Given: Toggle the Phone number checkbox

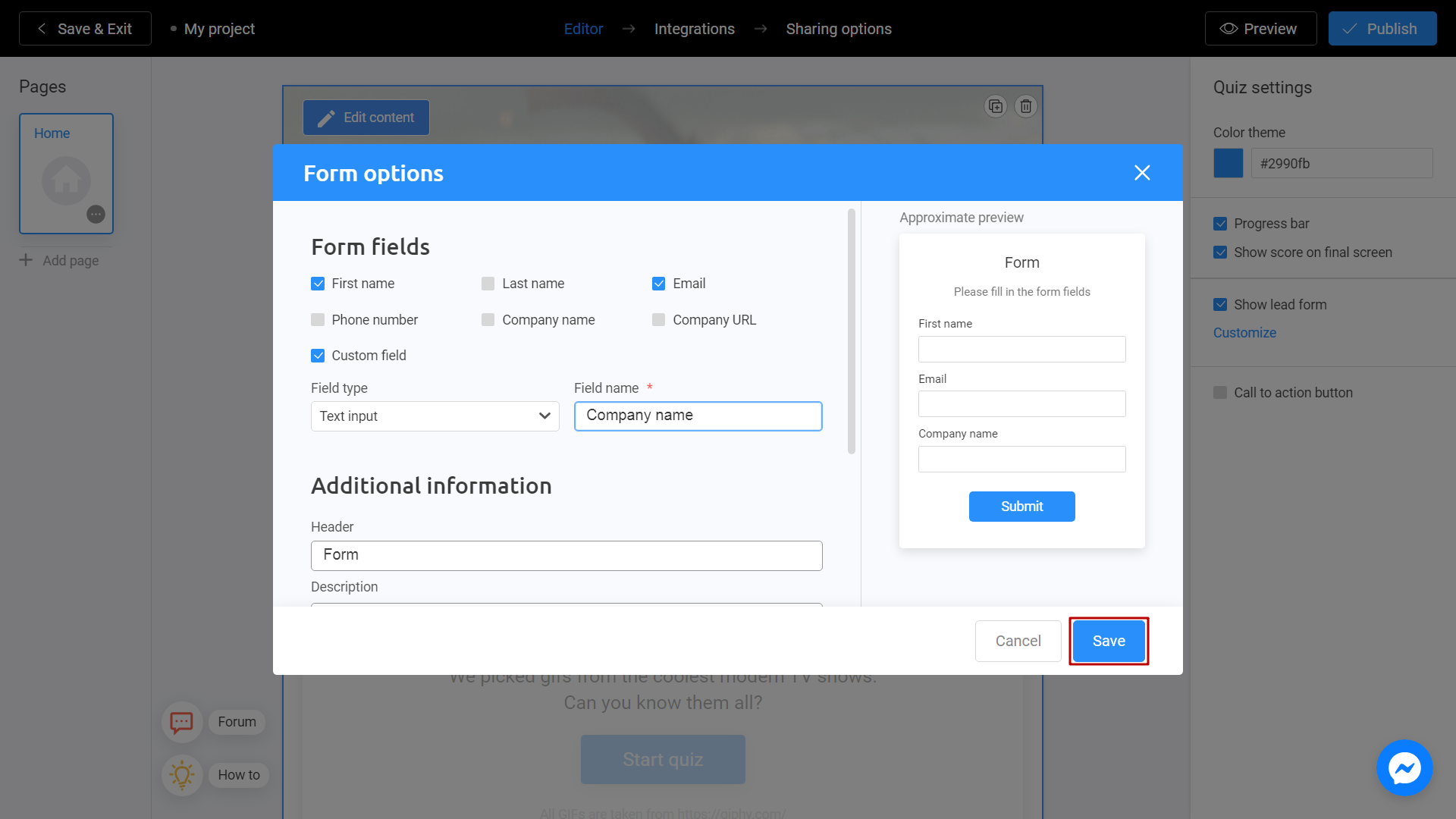Looking at the screenshot, I should point(318,319).
